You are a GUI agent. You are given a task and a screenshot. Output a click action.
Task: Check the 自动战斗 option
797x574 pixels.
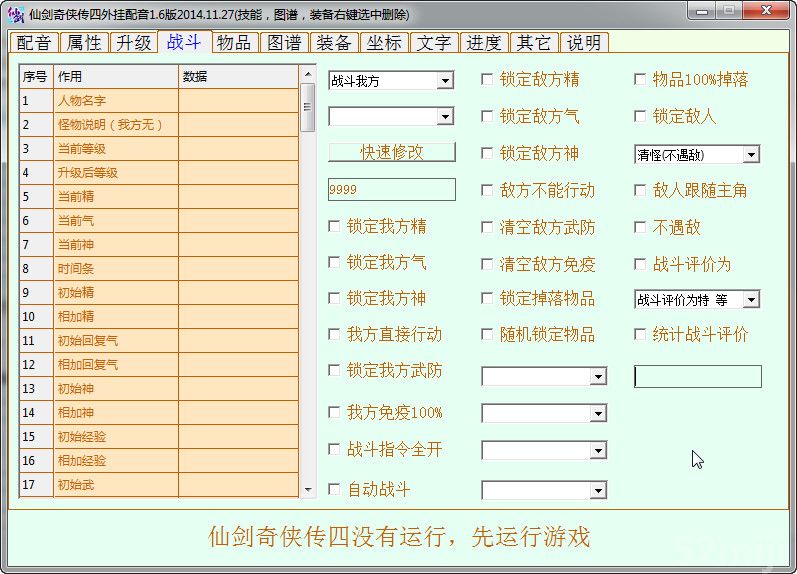pos(335,490)
